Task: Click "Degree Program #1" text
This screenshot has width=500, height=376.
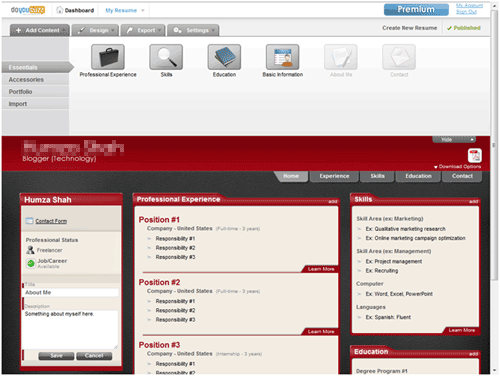Action: [x=381, y=371]
